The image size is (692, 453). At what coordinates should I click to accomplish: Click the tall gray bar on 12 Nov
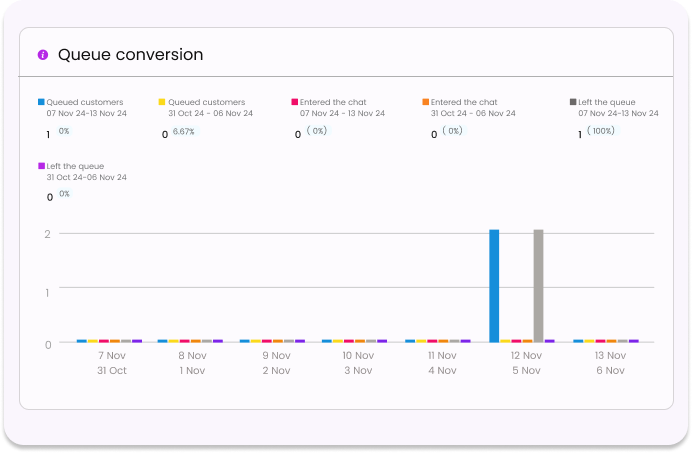click(x=539, y=285)
